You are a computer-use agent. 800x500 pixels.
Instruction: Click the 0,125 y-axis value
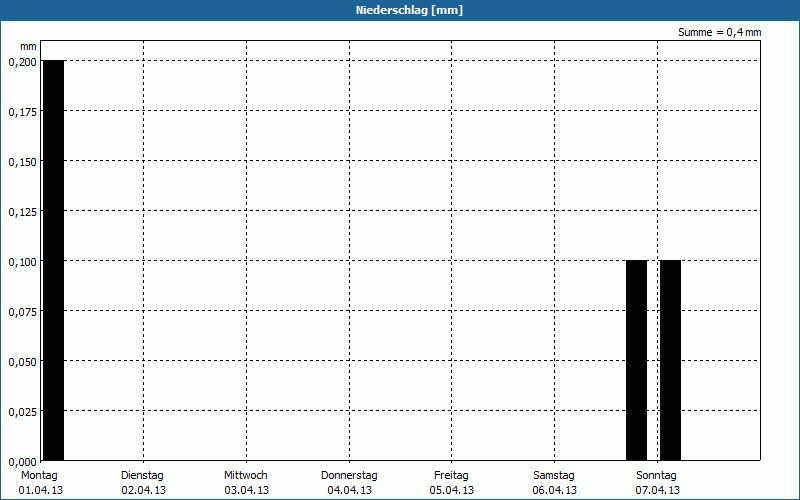point(22,212)
